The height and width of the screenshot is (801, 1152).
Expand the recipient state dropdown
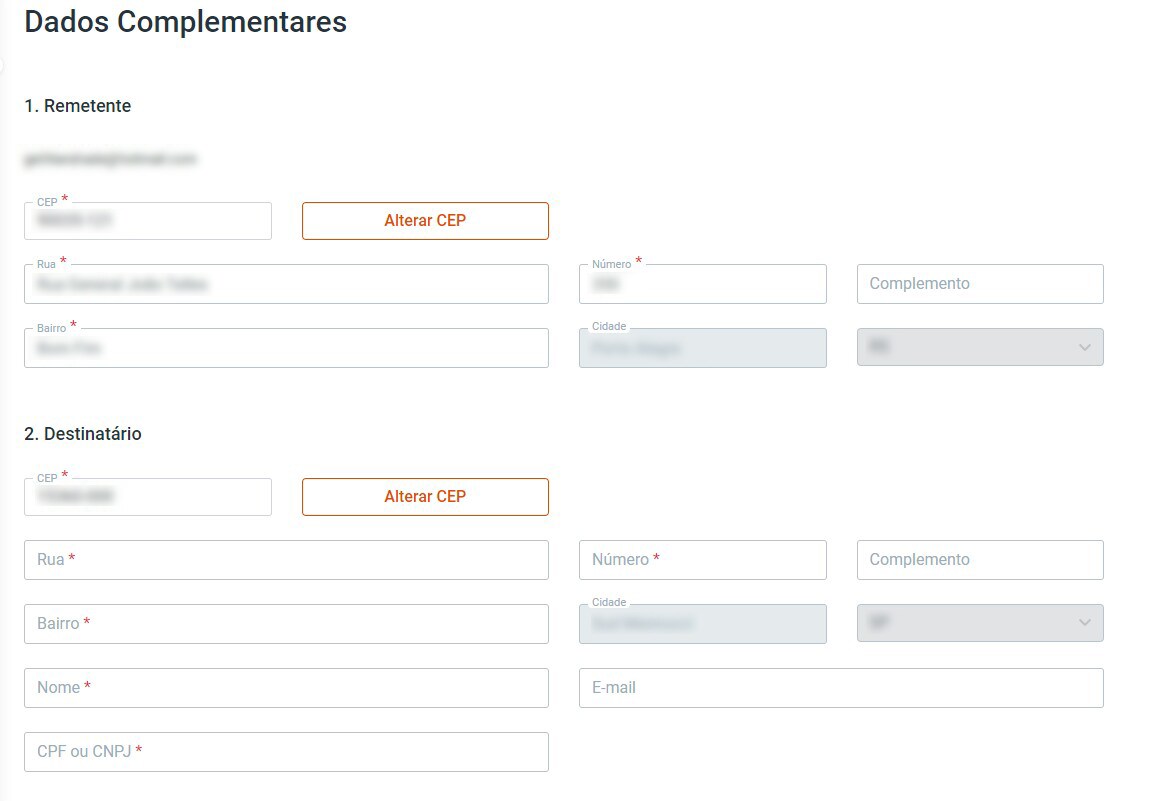tap(980, 624)
